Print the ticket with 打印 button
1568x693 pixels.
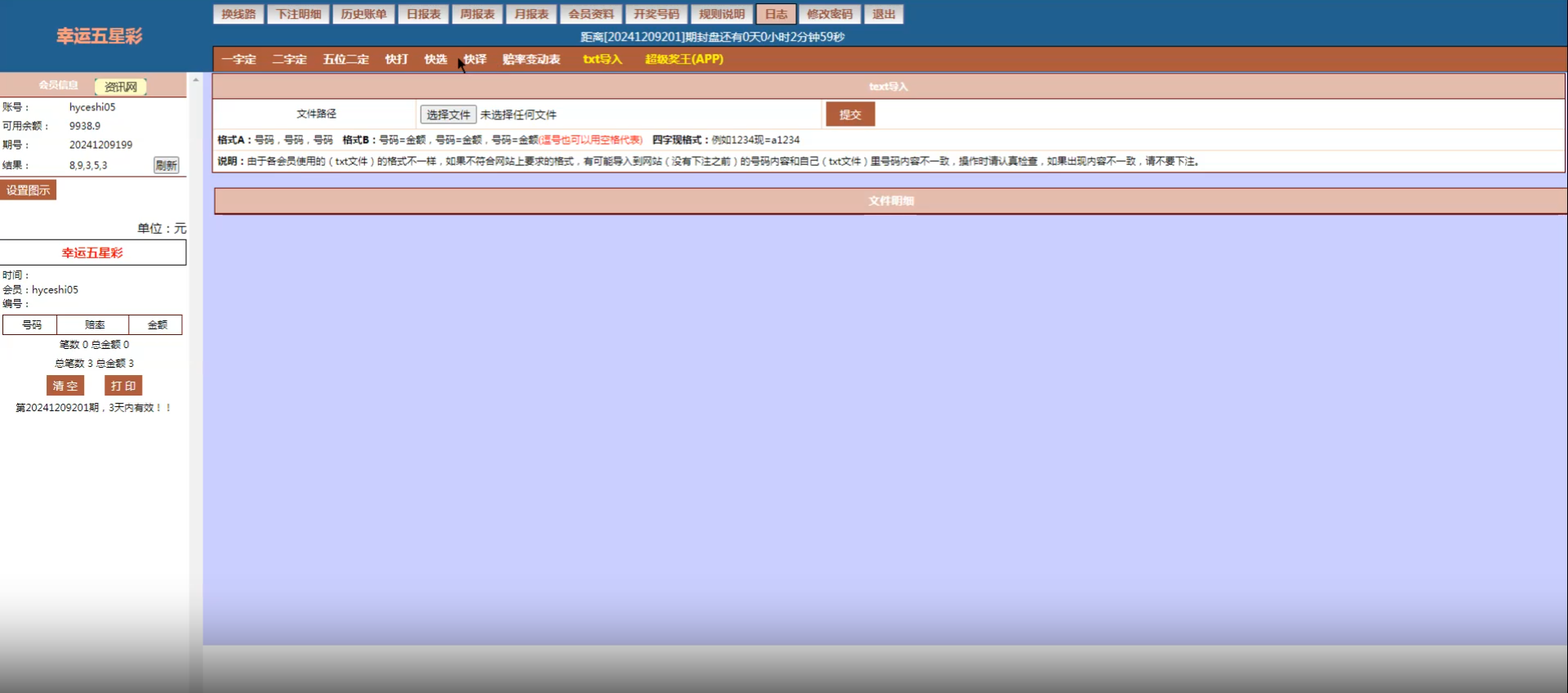coord(123,386)
